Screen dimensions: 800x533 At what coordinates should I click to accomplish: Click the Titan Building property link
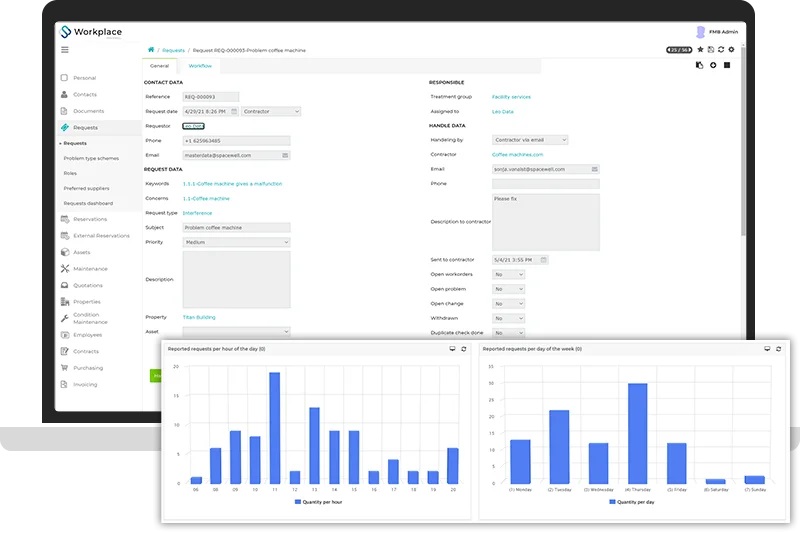click(x=199, y=317)
